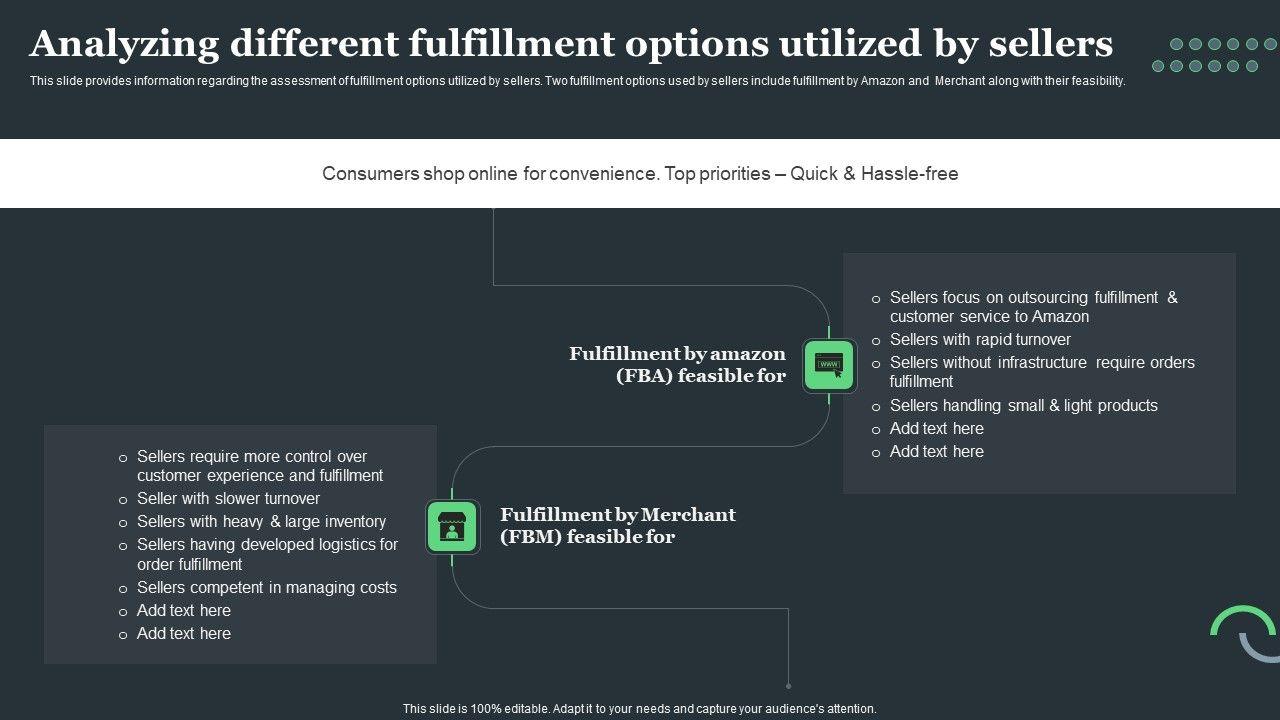Select the "Sellers with rapid turnover" bullet
The width and height of the screenshot is (1280, 720).
click(980, 340)
